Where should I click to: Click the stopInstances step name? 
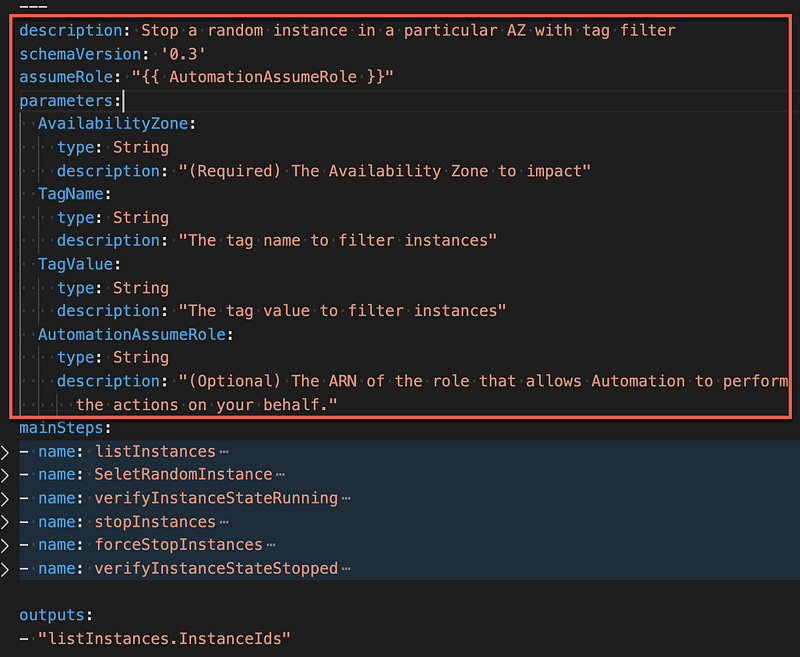[x=155, y=522]
